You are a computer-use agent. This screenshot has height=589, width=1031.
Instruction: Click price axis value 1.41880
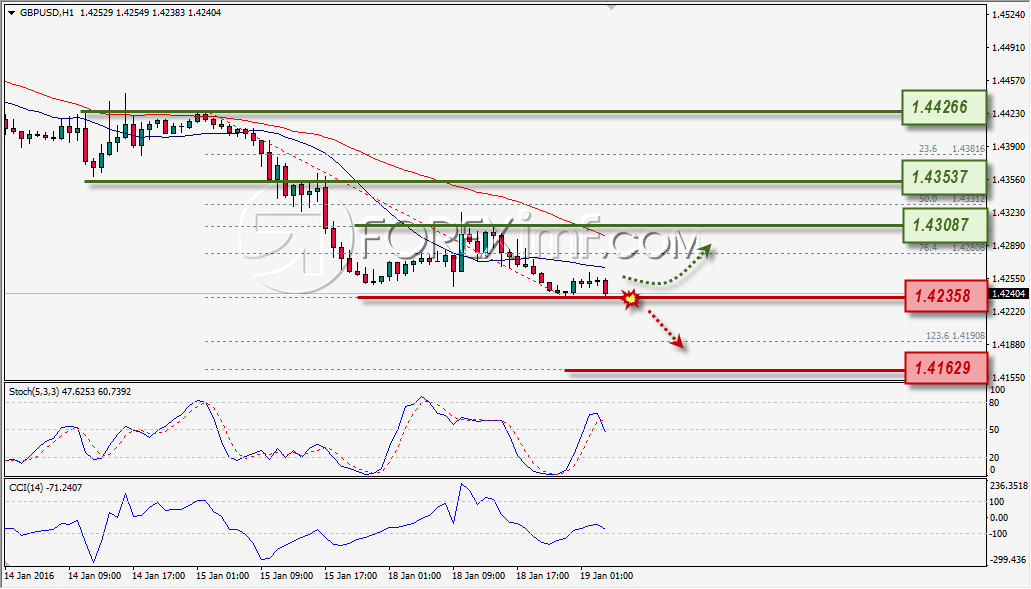(1009, 344)
